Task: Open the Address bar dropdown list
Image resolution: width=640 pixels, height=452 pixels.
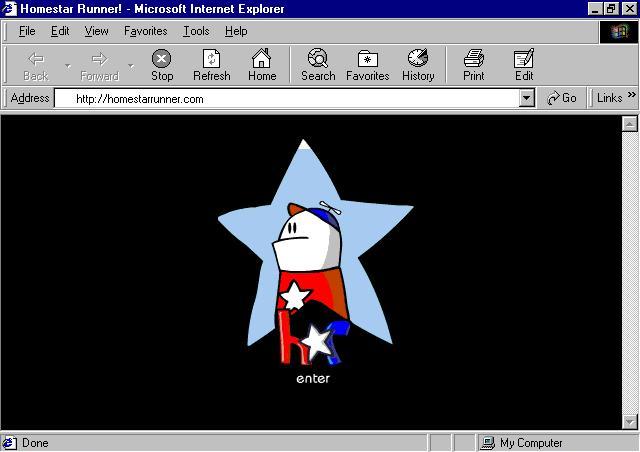Action: tap(527, 98)
